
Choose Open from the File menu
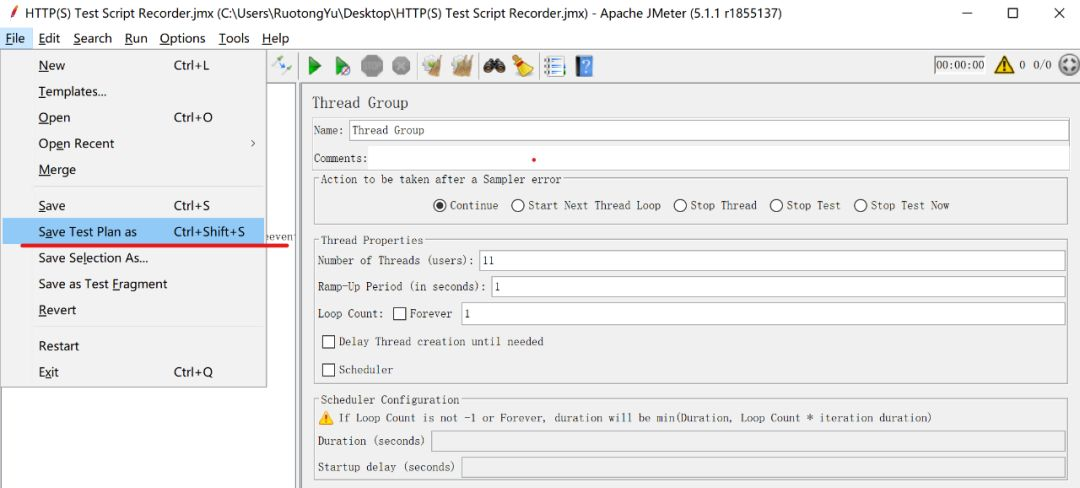point(133,118)
